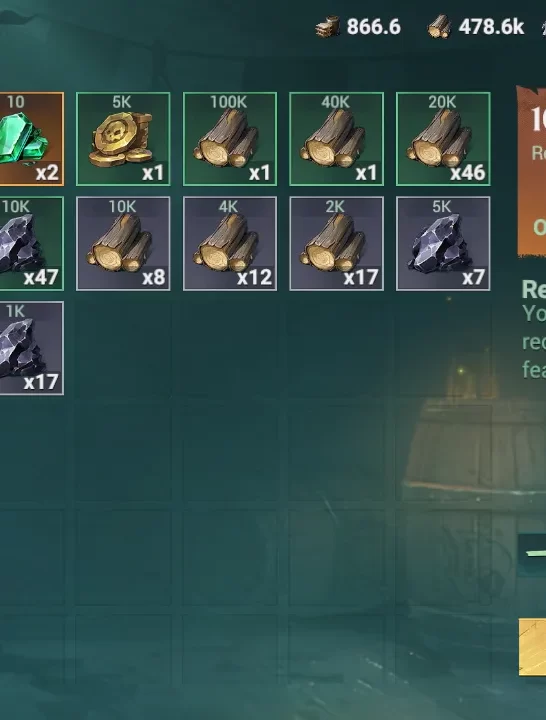
Task: Click the yellow button at bottom right
Action: point(533,647)
